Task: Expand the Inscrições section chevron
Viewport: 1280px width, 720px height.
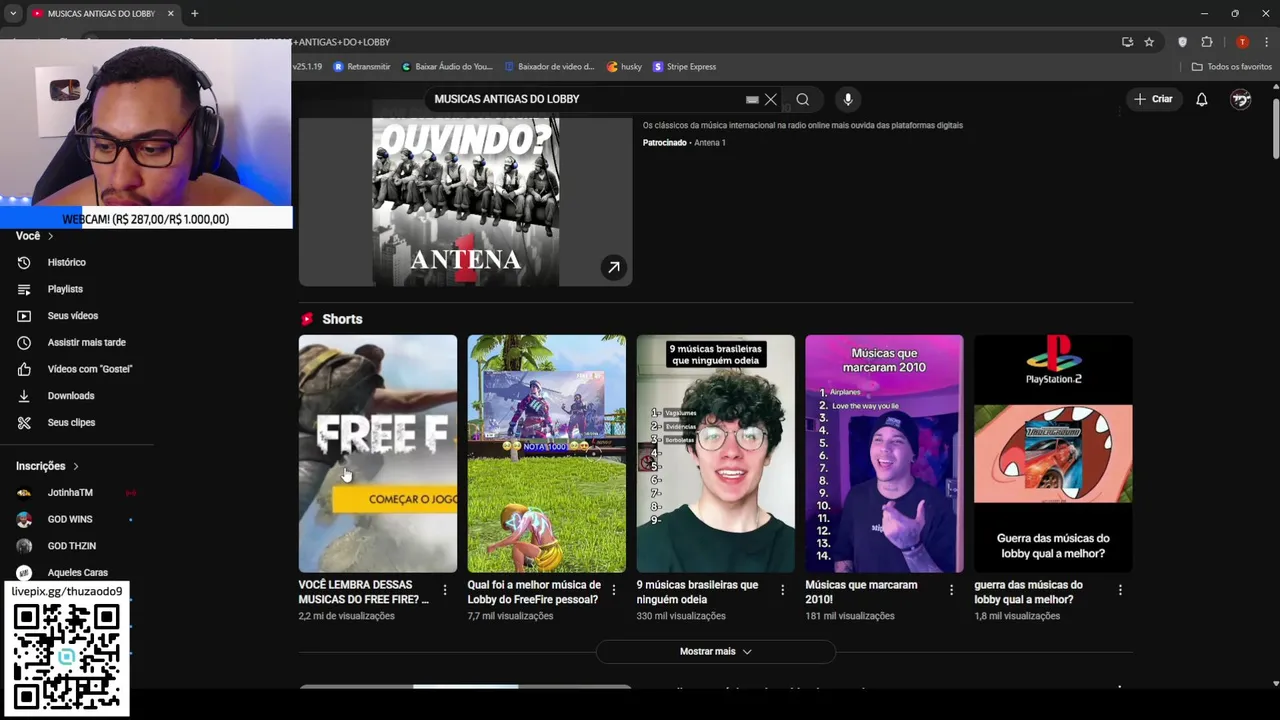Action: (x=75, y=466)
